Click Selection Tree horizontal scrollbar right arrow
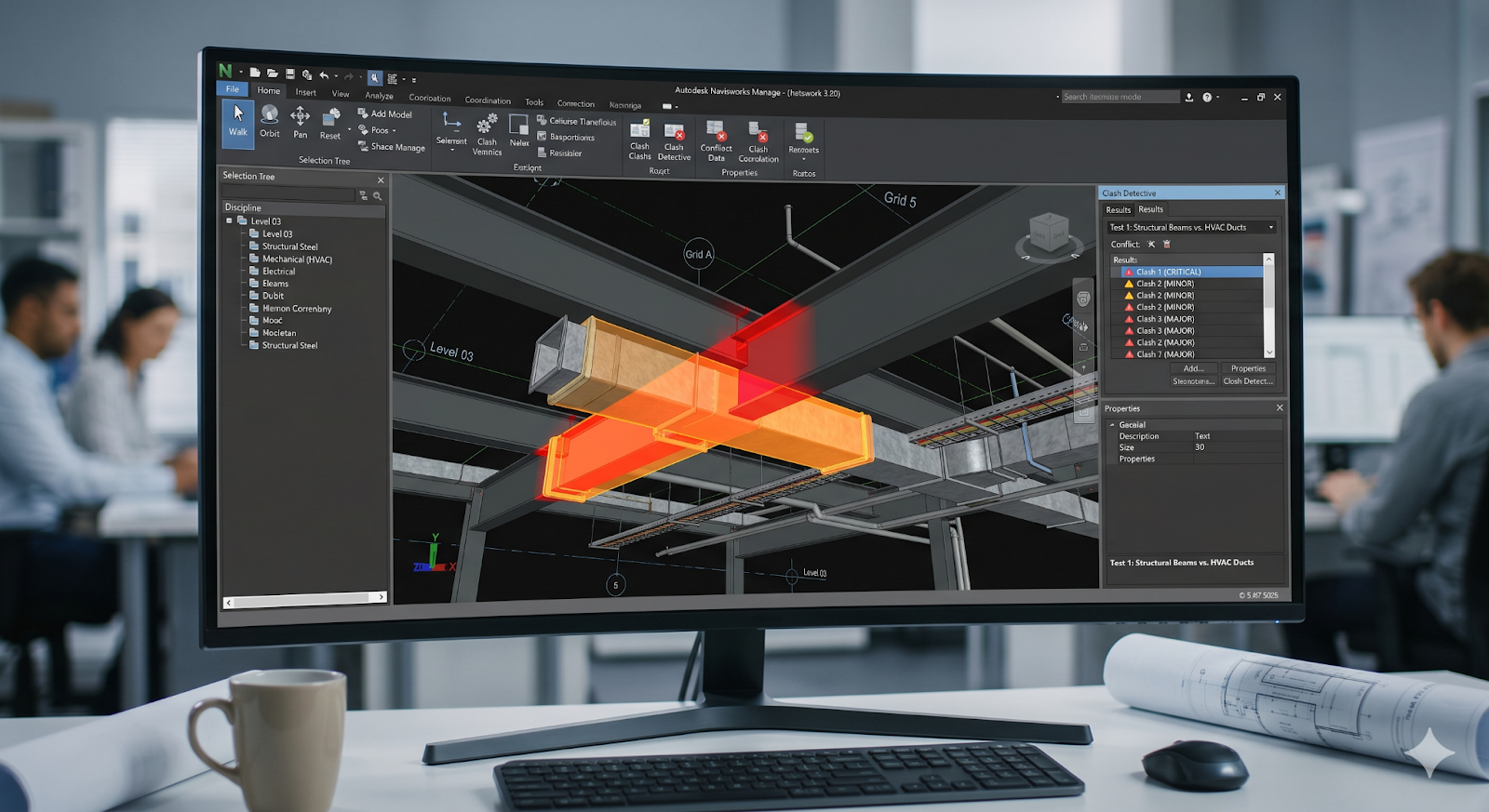This screenshot has width=1489, height=812. (382, 598)
